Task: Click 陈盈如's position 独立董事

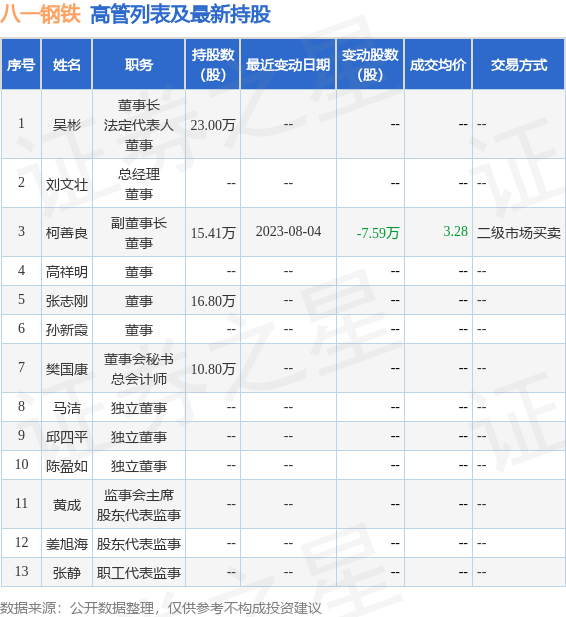Action: [x=139, y=466]
